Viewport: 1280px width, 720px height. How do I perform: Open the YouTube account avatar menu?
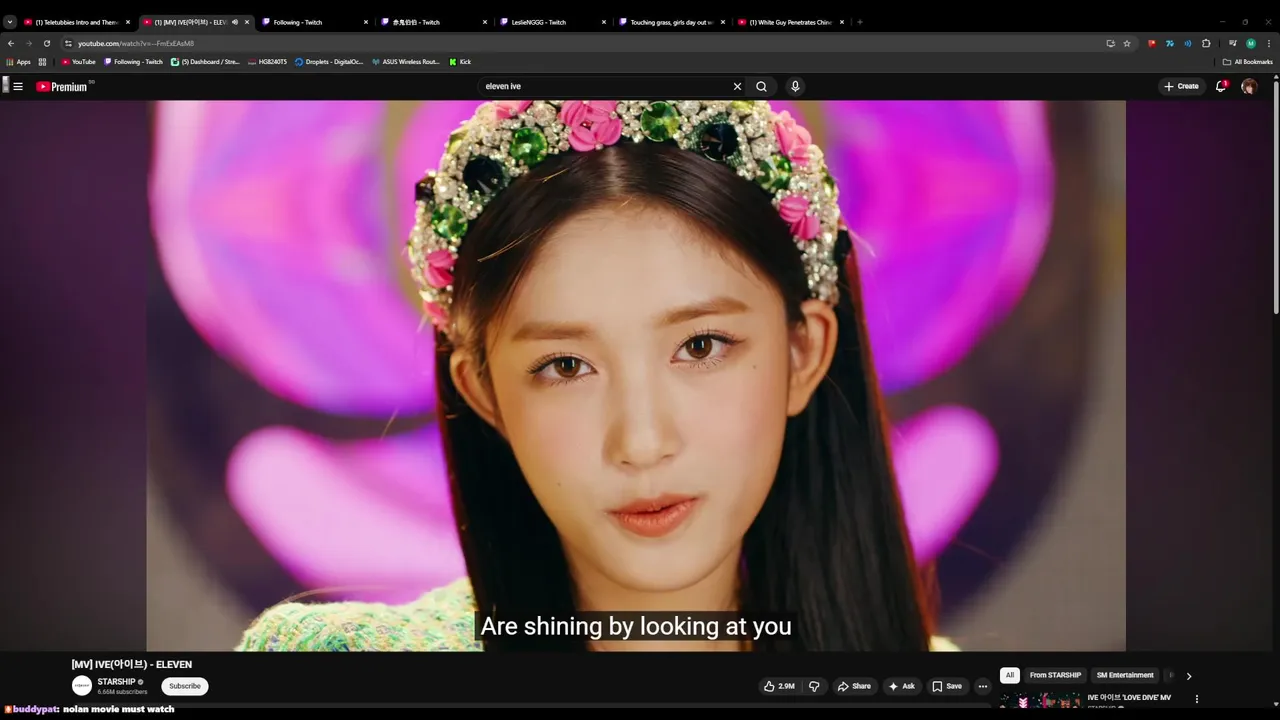1249,86
